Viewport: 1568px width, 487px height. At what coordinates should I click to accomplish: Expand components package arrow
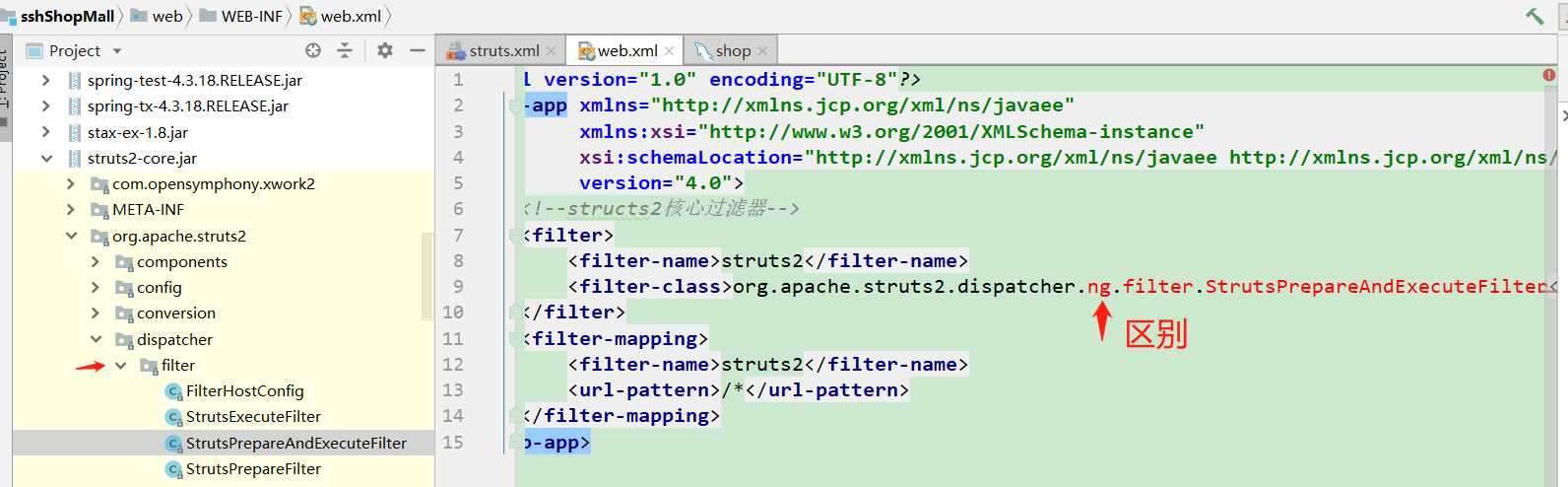coord(95,261)
